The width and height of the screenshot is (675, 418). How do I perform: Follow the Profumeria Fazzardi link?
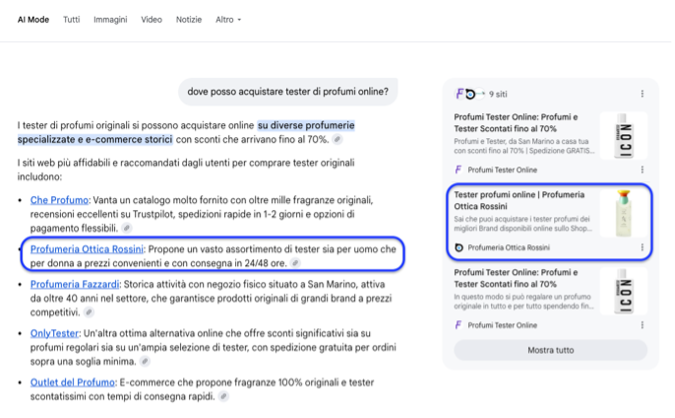click(74, 285)
